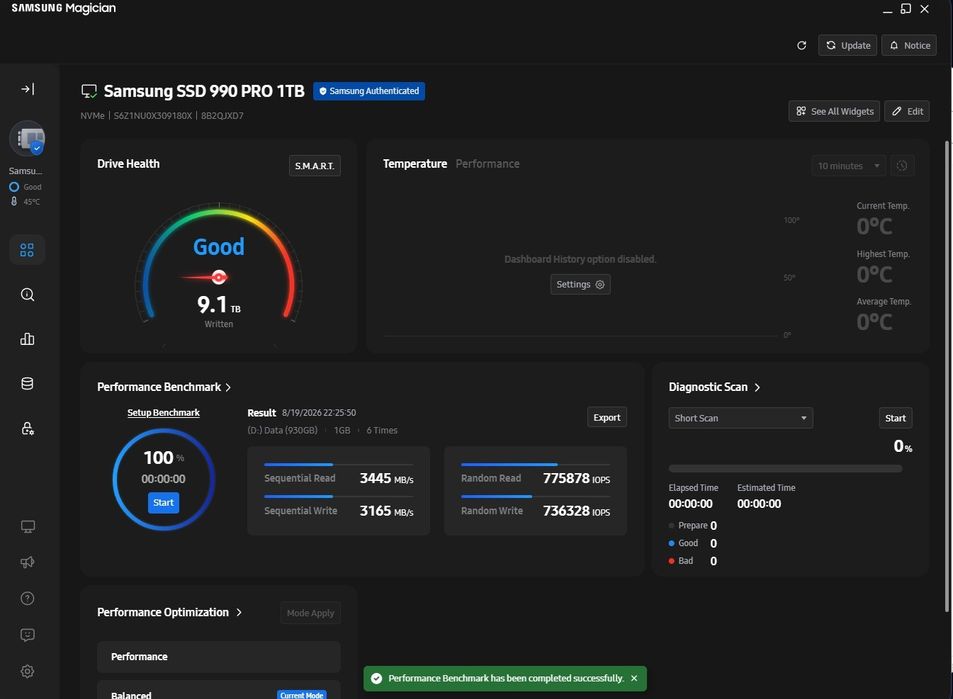Click the Update button
The width and height of the screenshot is (953, 699).
(x=848, y=46)
